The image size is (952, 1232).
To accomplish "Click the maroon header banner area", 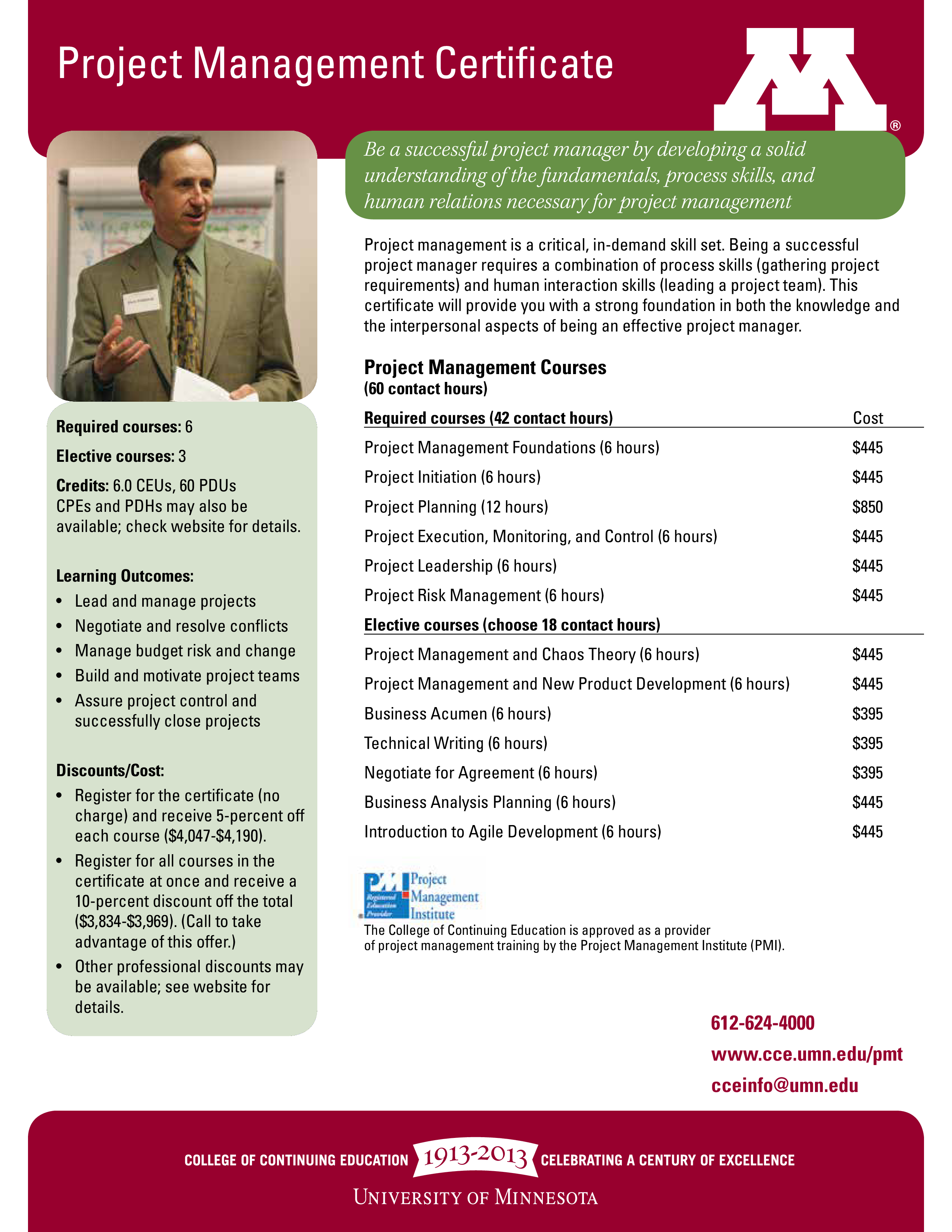I will pos(476,60).
